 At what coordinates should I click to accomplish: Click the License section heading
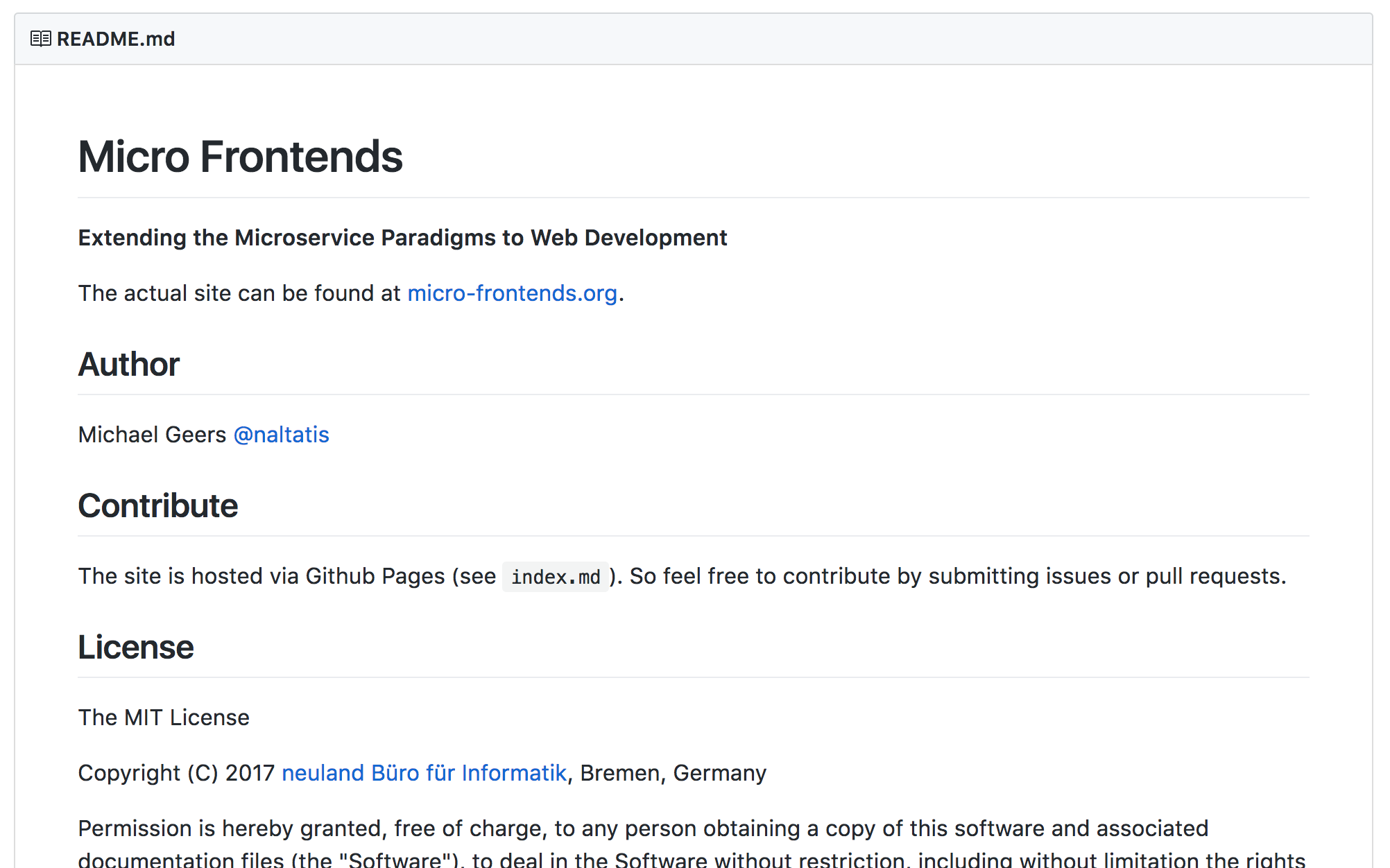point(136,648)
